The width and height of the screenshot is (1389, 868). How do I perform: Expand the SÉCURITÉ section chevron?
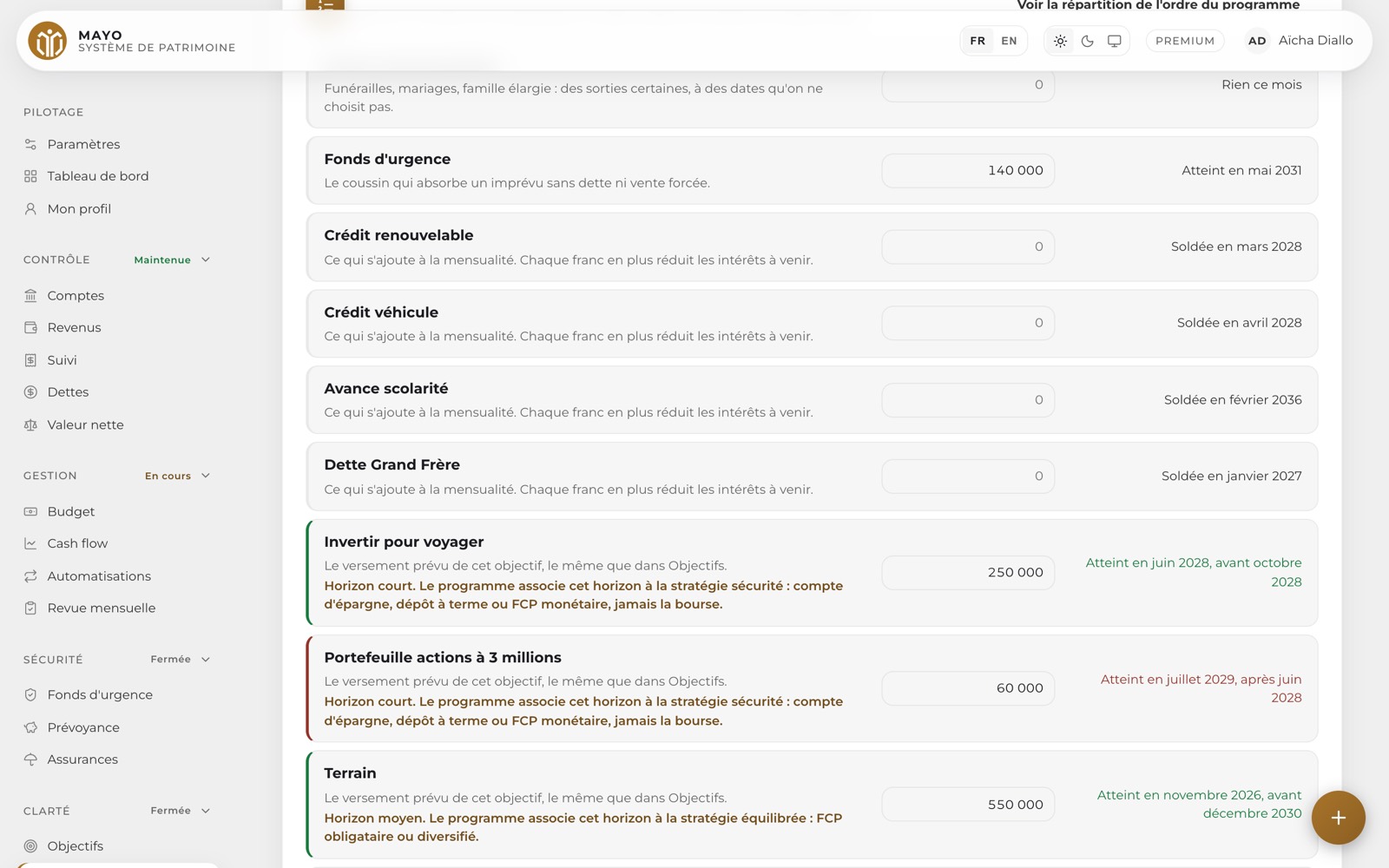pos(206,660)
